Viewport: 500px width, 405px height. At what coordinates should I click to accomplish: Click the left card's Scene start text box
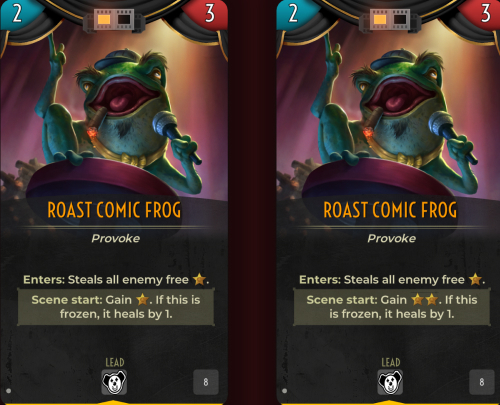pos(116,307)
